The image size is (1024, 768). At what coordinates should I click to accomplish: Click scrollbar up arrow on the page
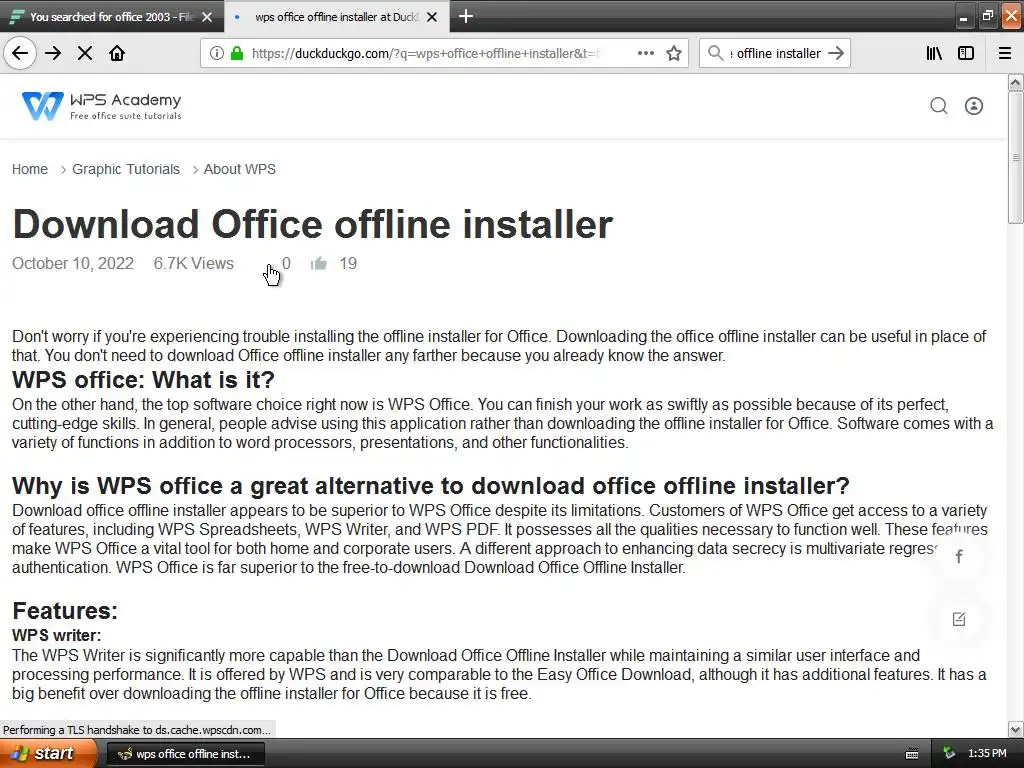[1016, 82]
